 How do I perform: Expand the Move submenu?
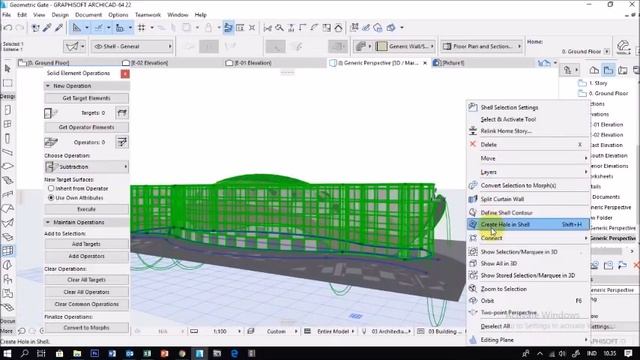(x=529, y=158)
